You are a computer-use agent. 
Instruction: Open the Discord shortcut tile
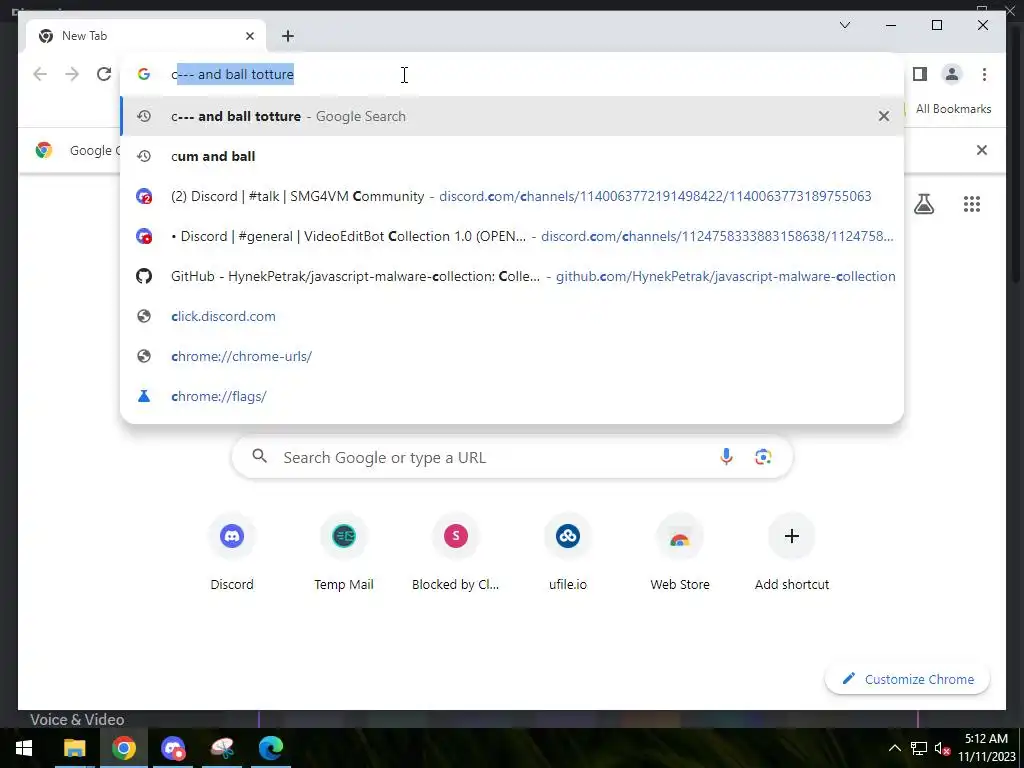pyautogui.click(x=232, y=554)
